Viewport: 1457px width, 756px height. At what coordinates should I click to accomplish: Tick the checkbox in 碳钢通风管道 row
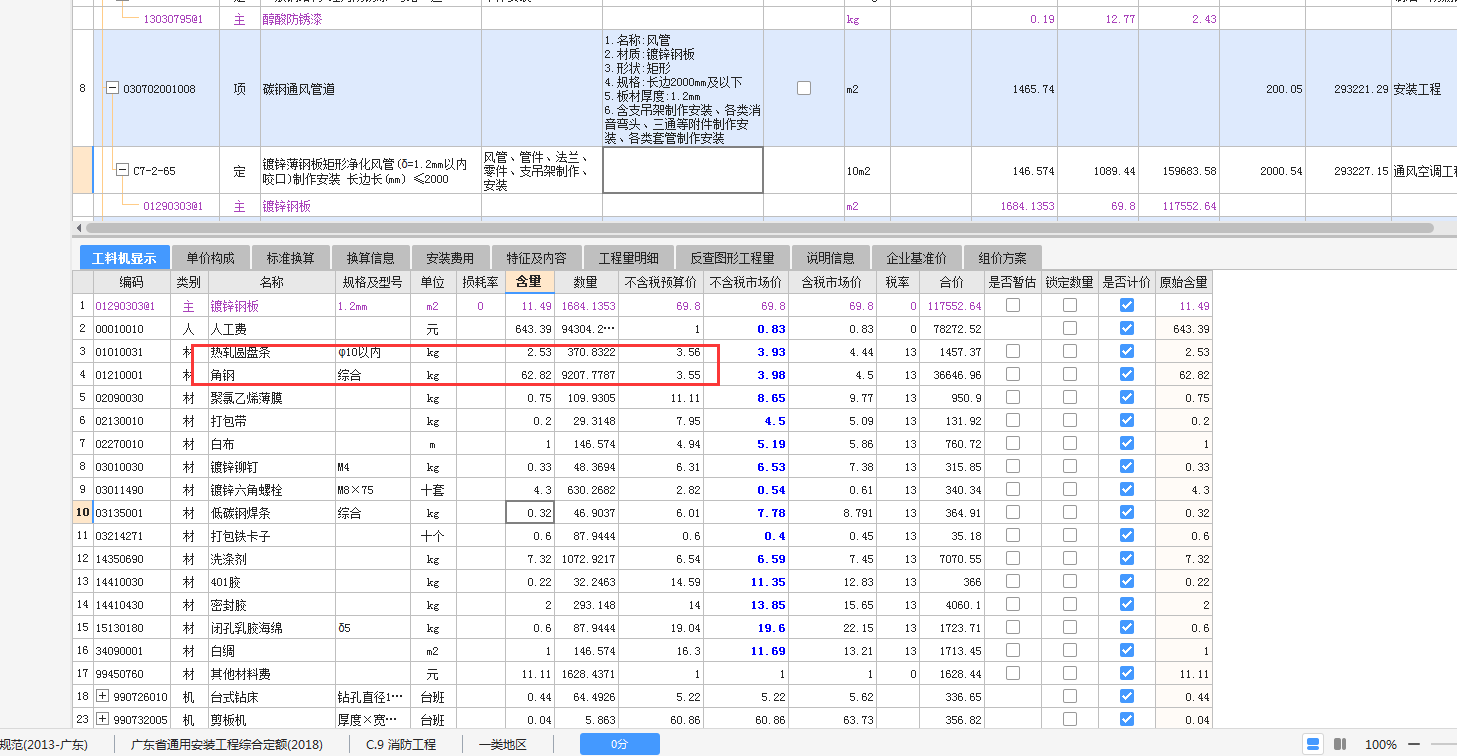[804, 88]
